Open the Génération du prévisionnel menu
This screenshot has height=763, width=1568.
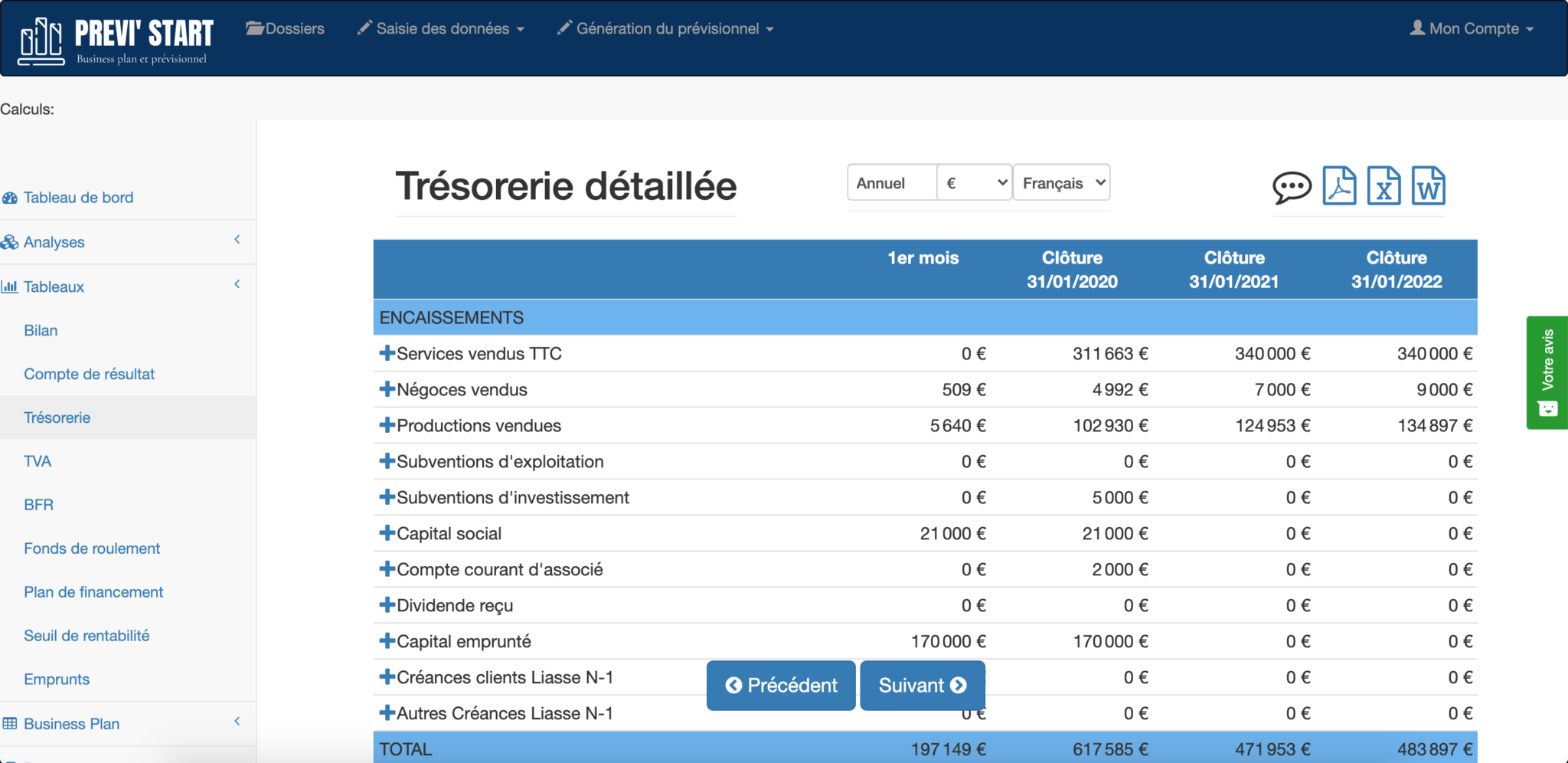tap(665, 28)
